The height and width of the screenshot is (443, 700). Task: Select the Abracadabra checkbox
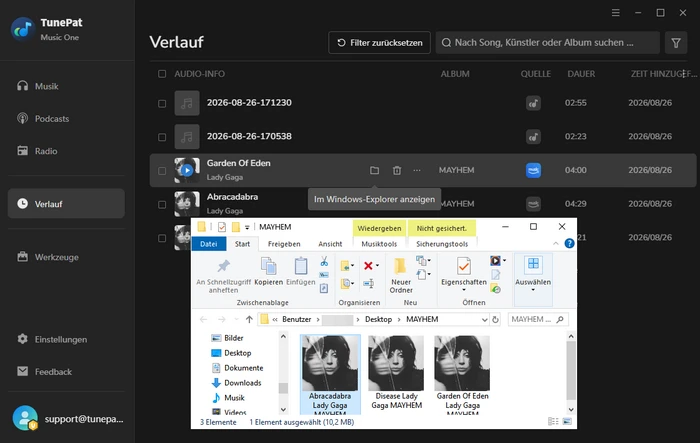tap(162, 205)
